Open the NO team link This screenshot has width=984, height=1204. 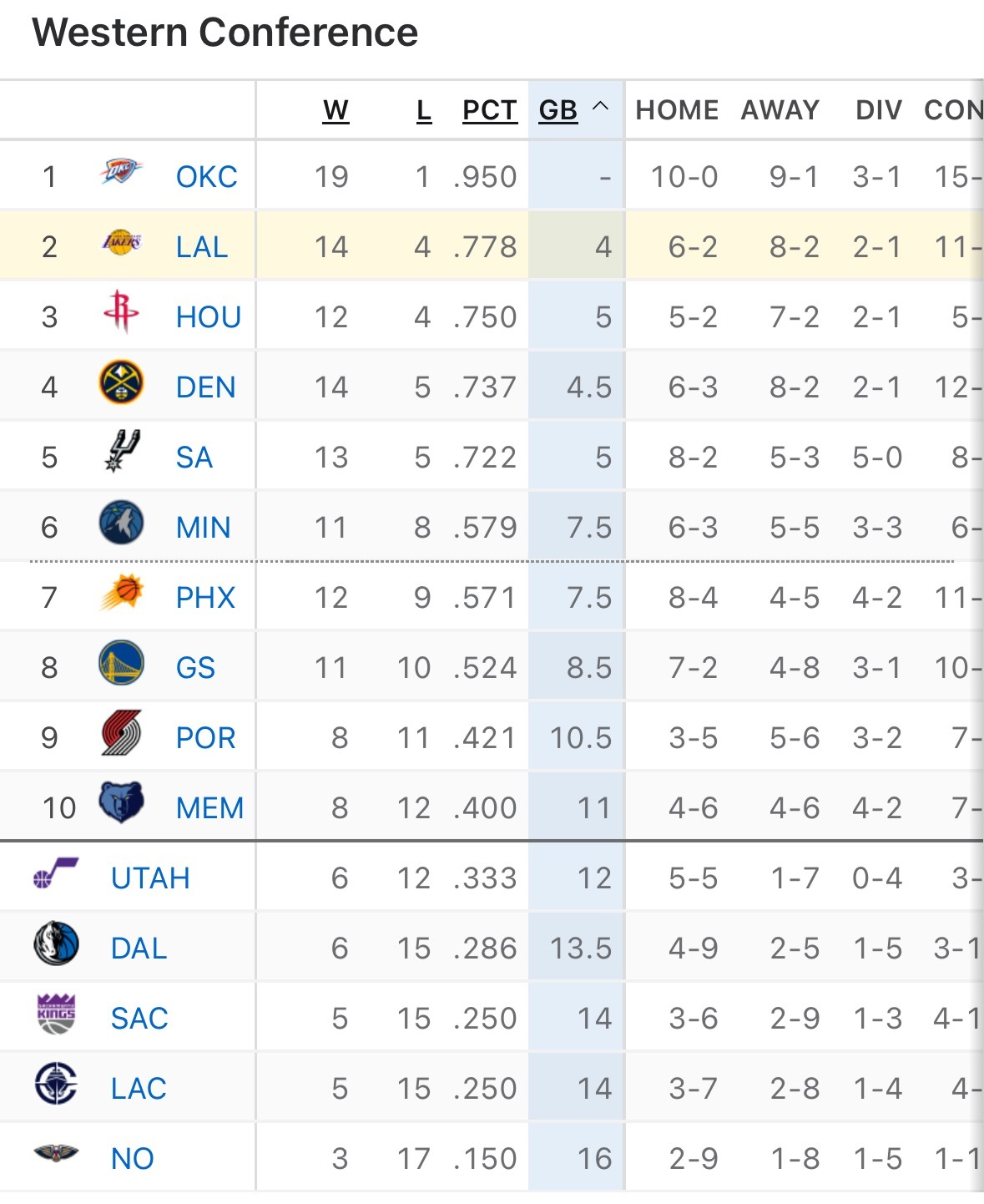click(x=132, y=1159)
